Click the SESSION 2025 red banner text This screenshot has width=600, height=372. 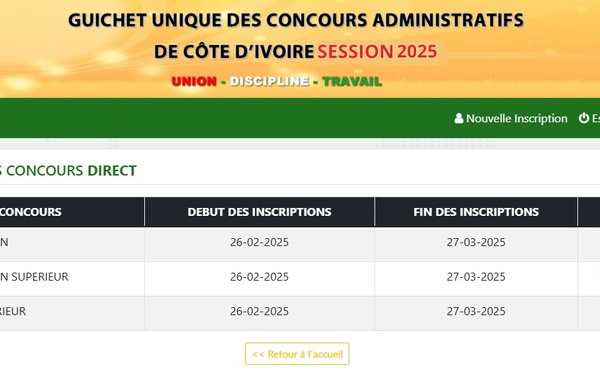pyautogui.click(x=377, y=52)
